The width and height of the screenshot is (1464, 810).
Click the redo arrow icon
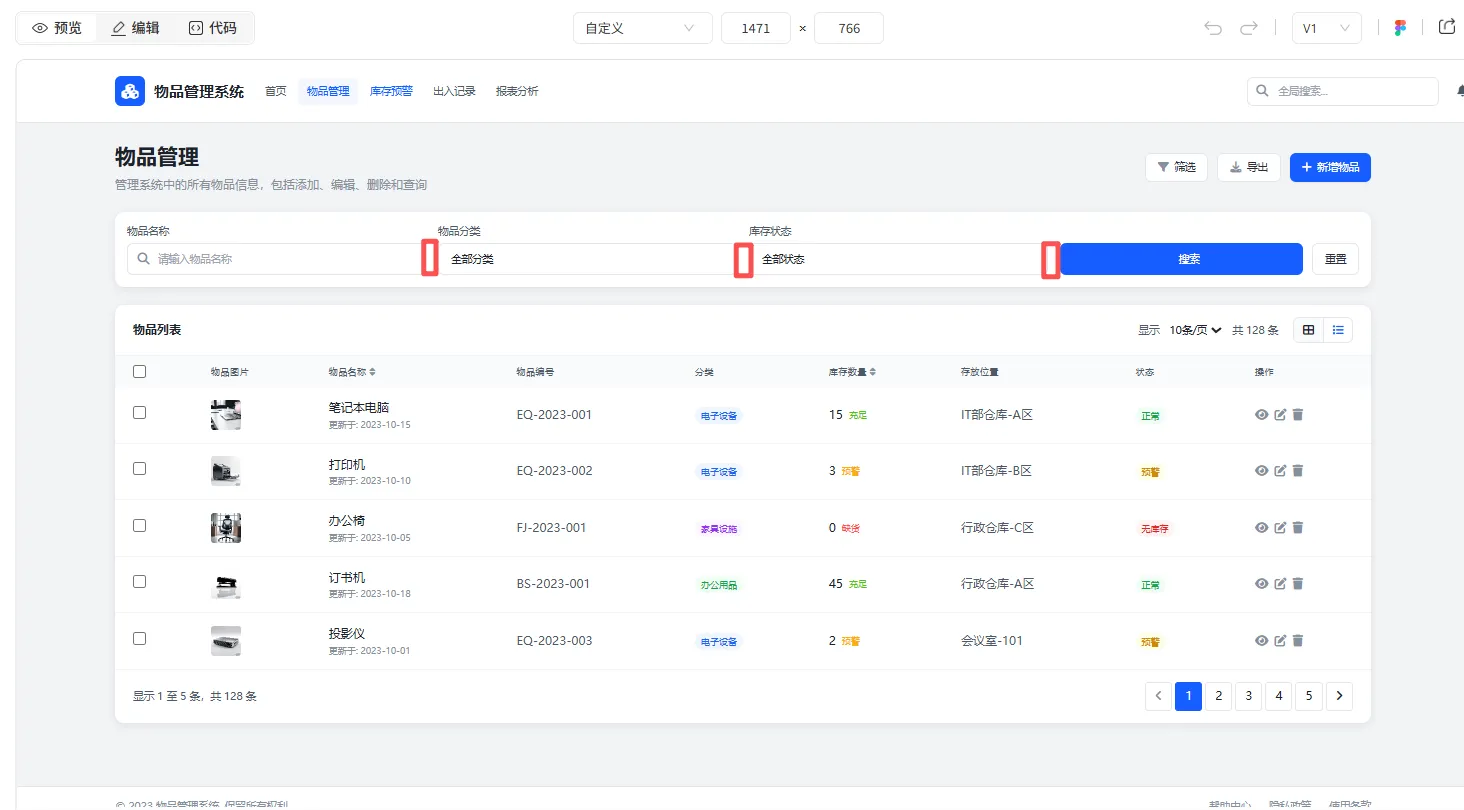click(x=1248, y=28)
